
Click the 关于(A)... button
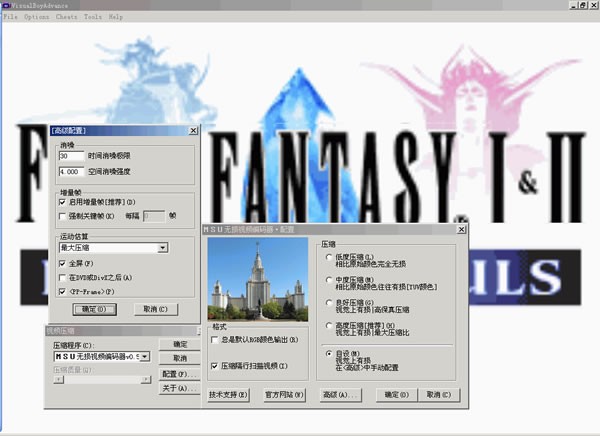click(180, 388)
